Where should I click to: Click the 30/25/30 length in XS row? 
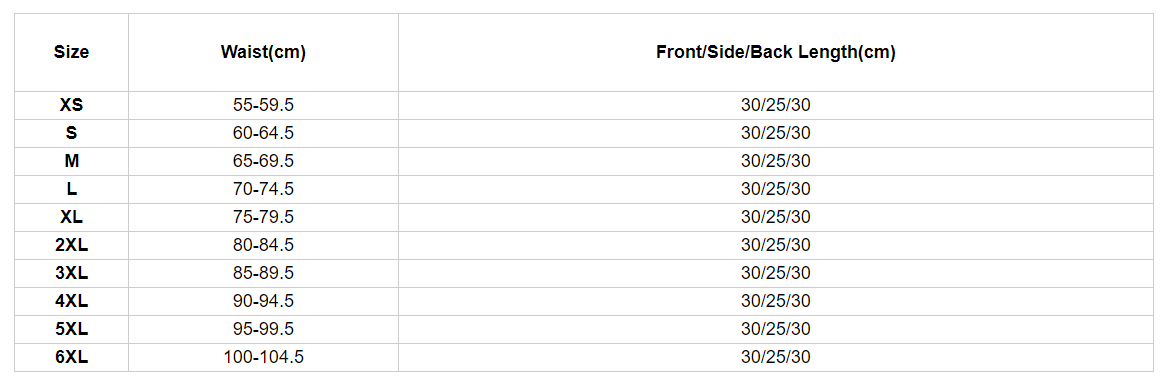776,105
